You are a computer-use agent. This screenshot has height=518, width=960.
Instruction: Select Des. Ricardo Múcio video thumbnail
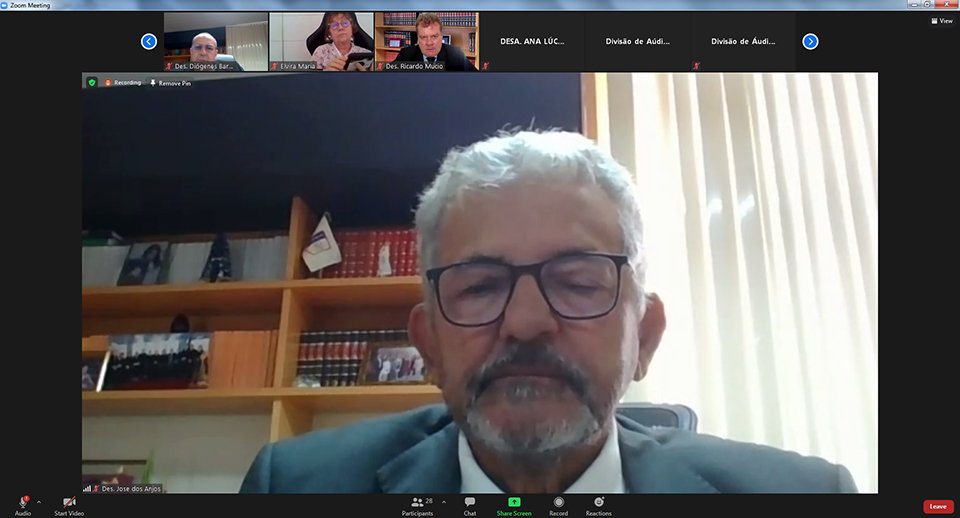426,41
